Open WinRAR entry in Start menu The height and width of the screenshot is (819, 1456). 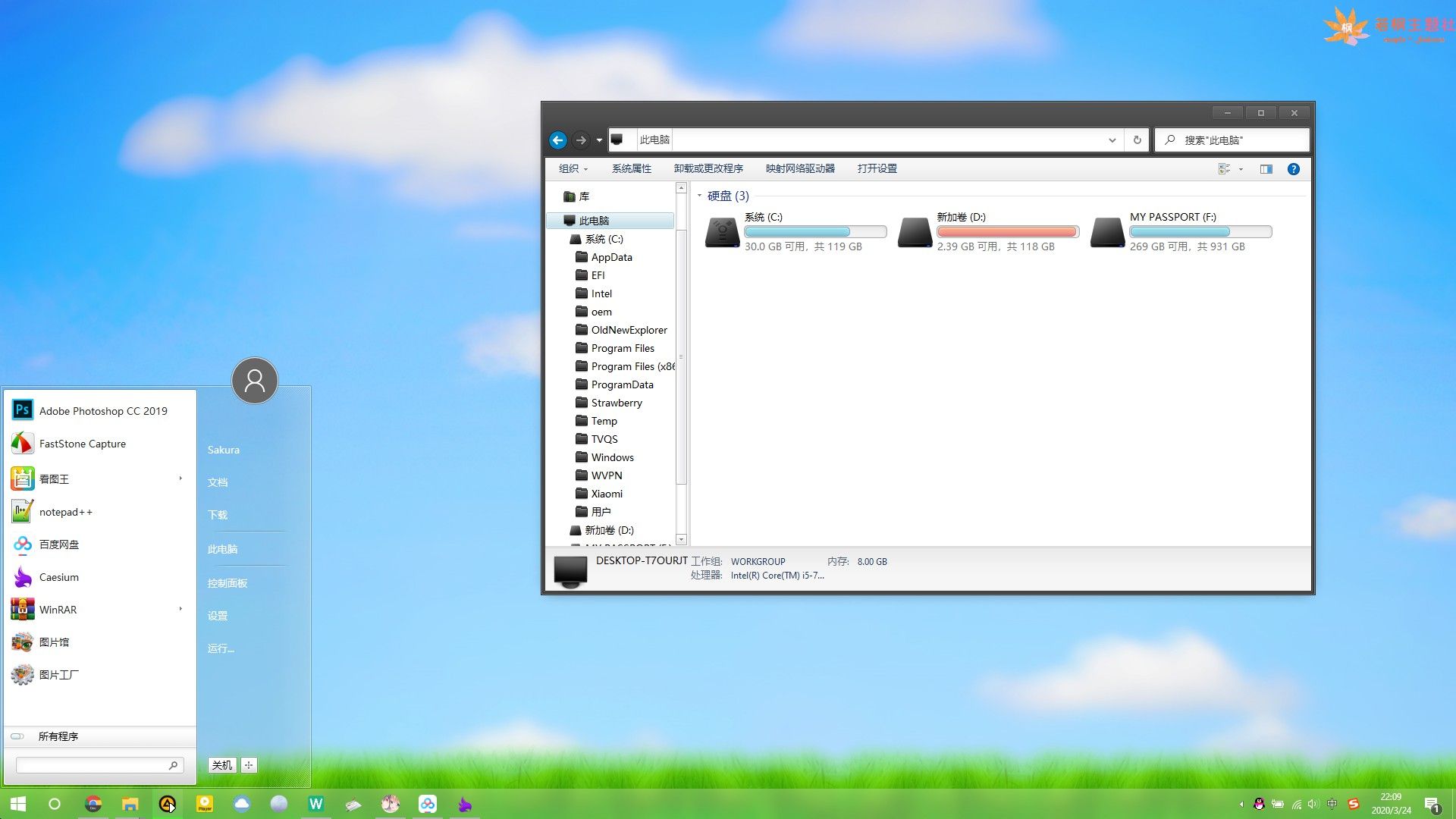99,610
